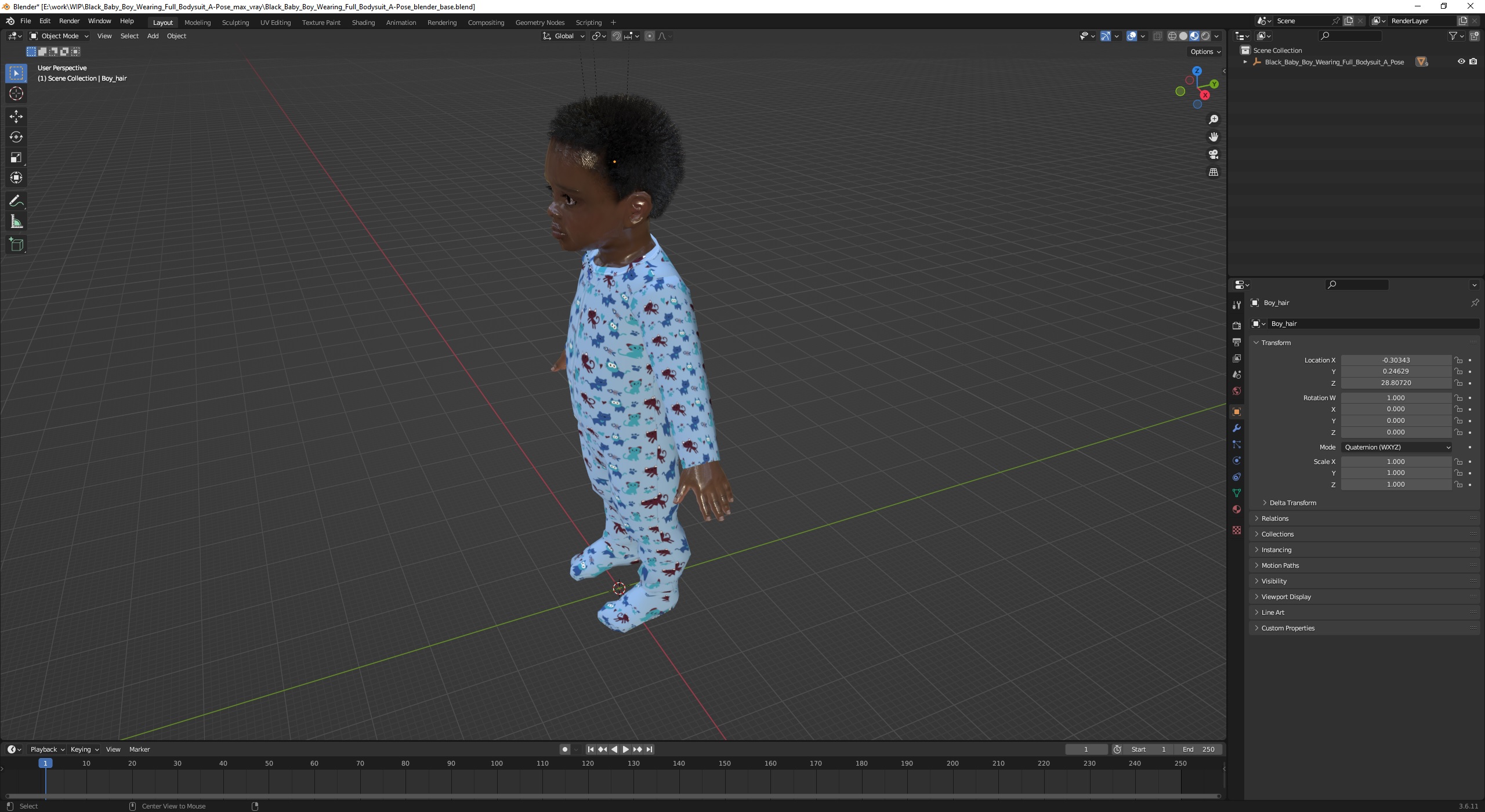Select the Scale tool
This screenshot has width=1485, height=812.
click(x=16, y=157)
